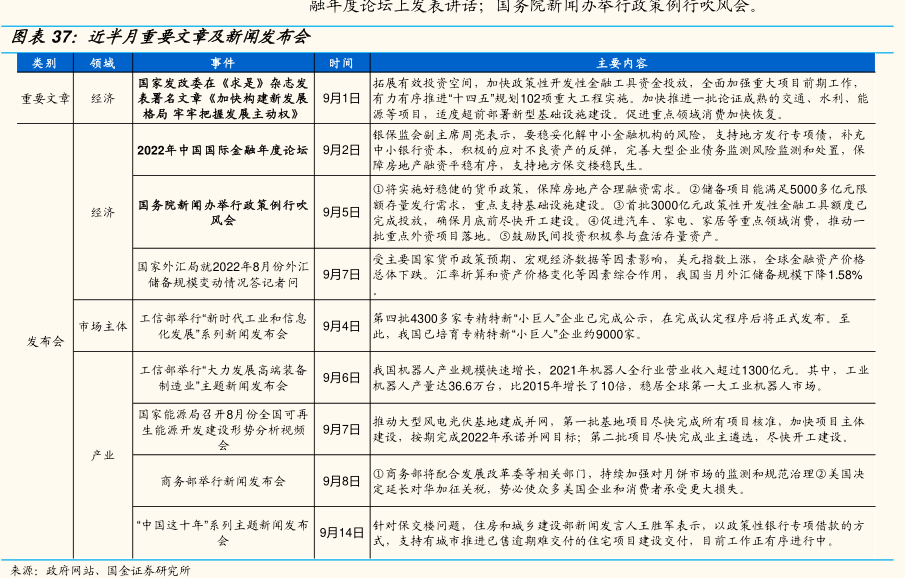Select the content starting "银保监会副主席周亮表示"
Image resolution: width=905 pixels, height=578 pixels.
click(x=619, y=150)
